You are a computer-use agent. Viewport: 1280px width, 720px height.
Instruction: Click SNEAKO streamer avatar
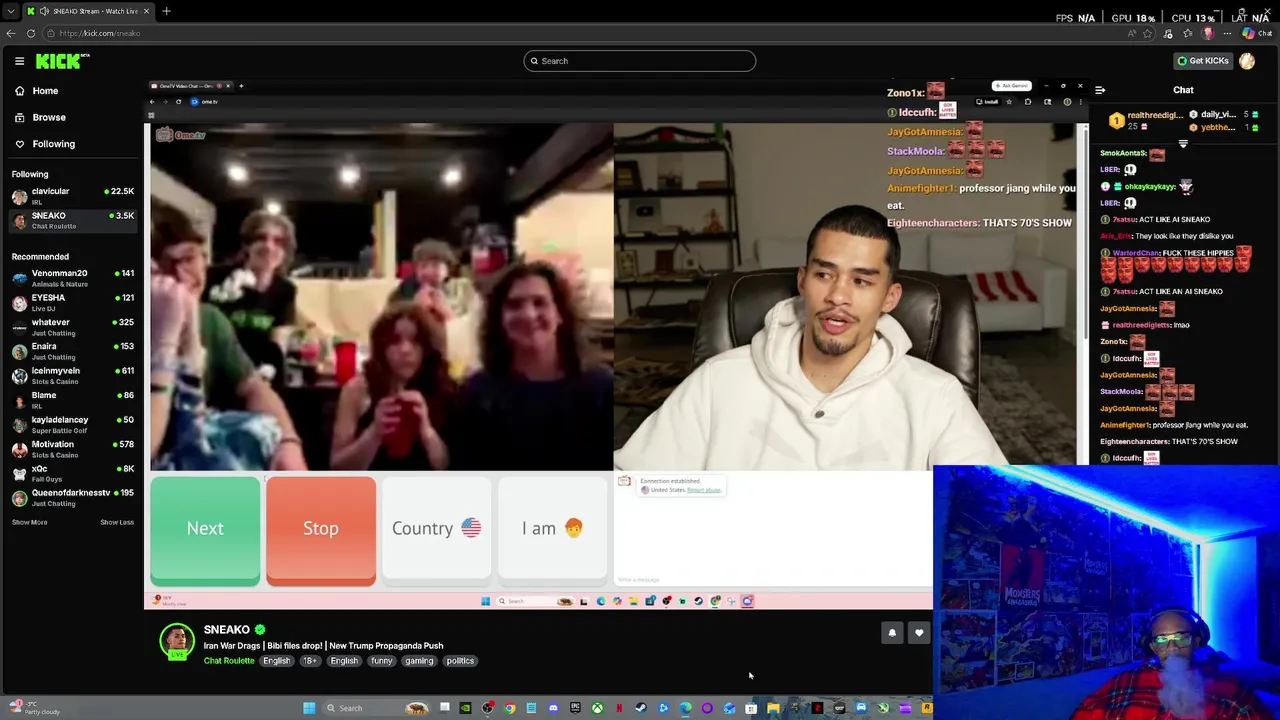point(177,641)
